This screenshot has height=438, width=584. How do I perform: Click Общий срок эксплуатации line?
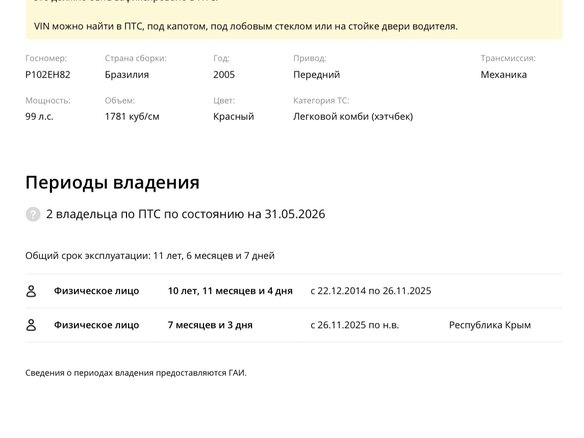click(x=150, y=256)
